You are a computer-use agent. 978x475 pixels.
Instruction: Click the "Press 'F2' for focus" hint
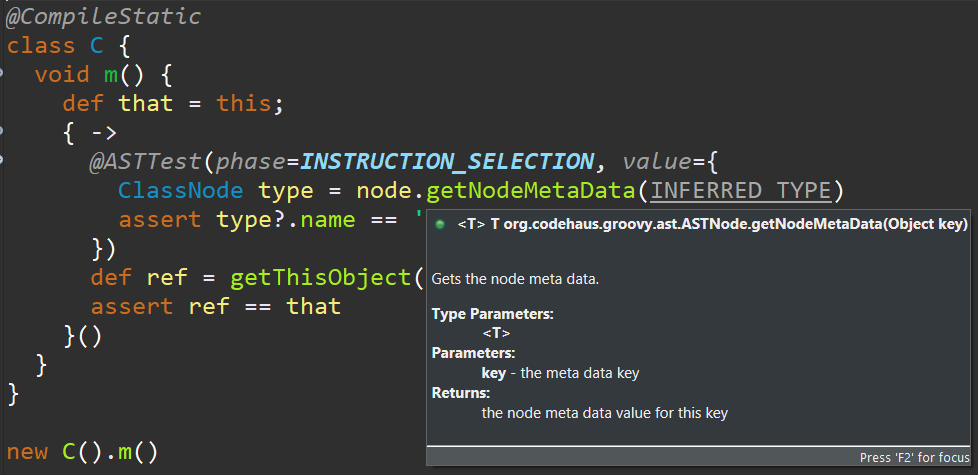913,457
